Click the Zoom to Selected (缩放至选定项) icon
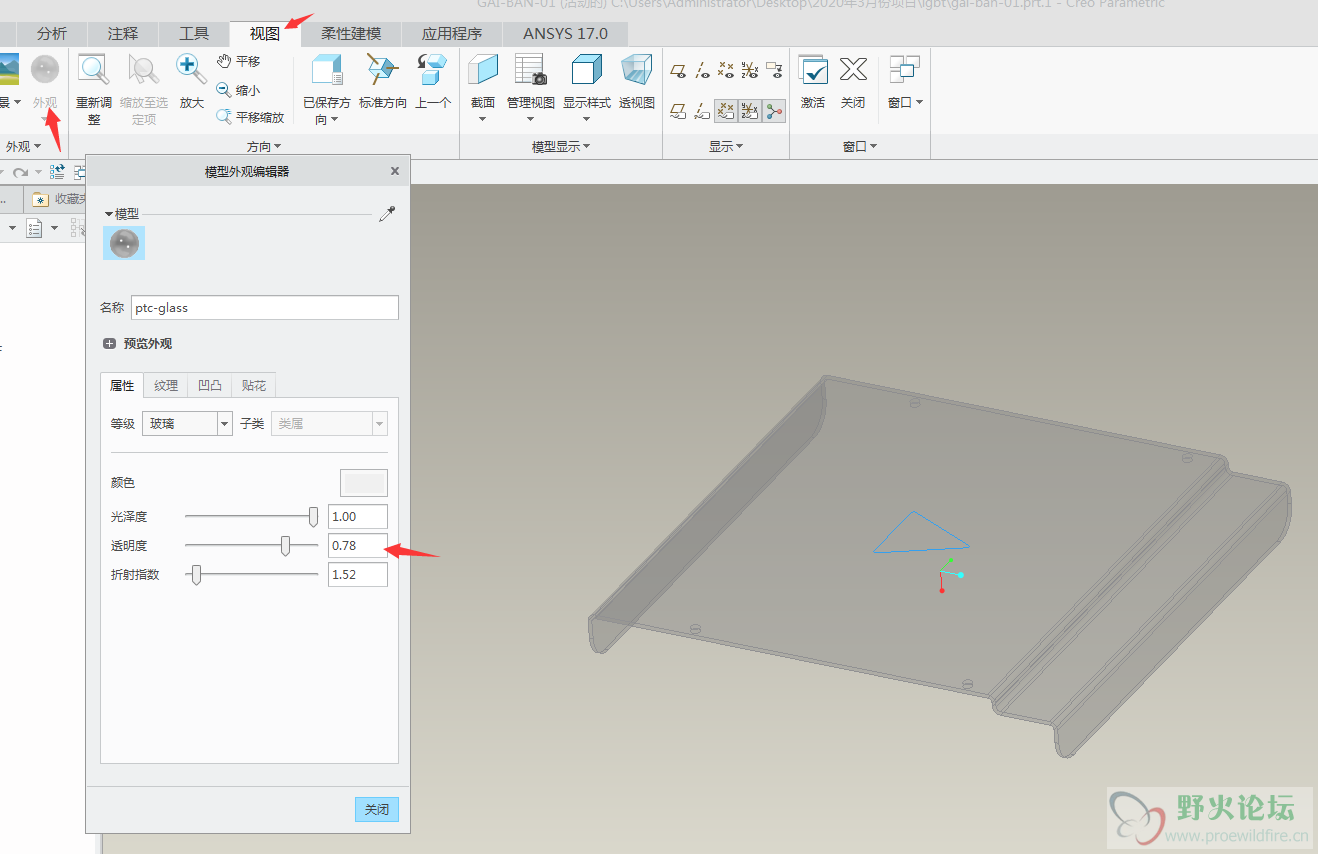This screenshot has height=854, width=1318. coord(144,70)
